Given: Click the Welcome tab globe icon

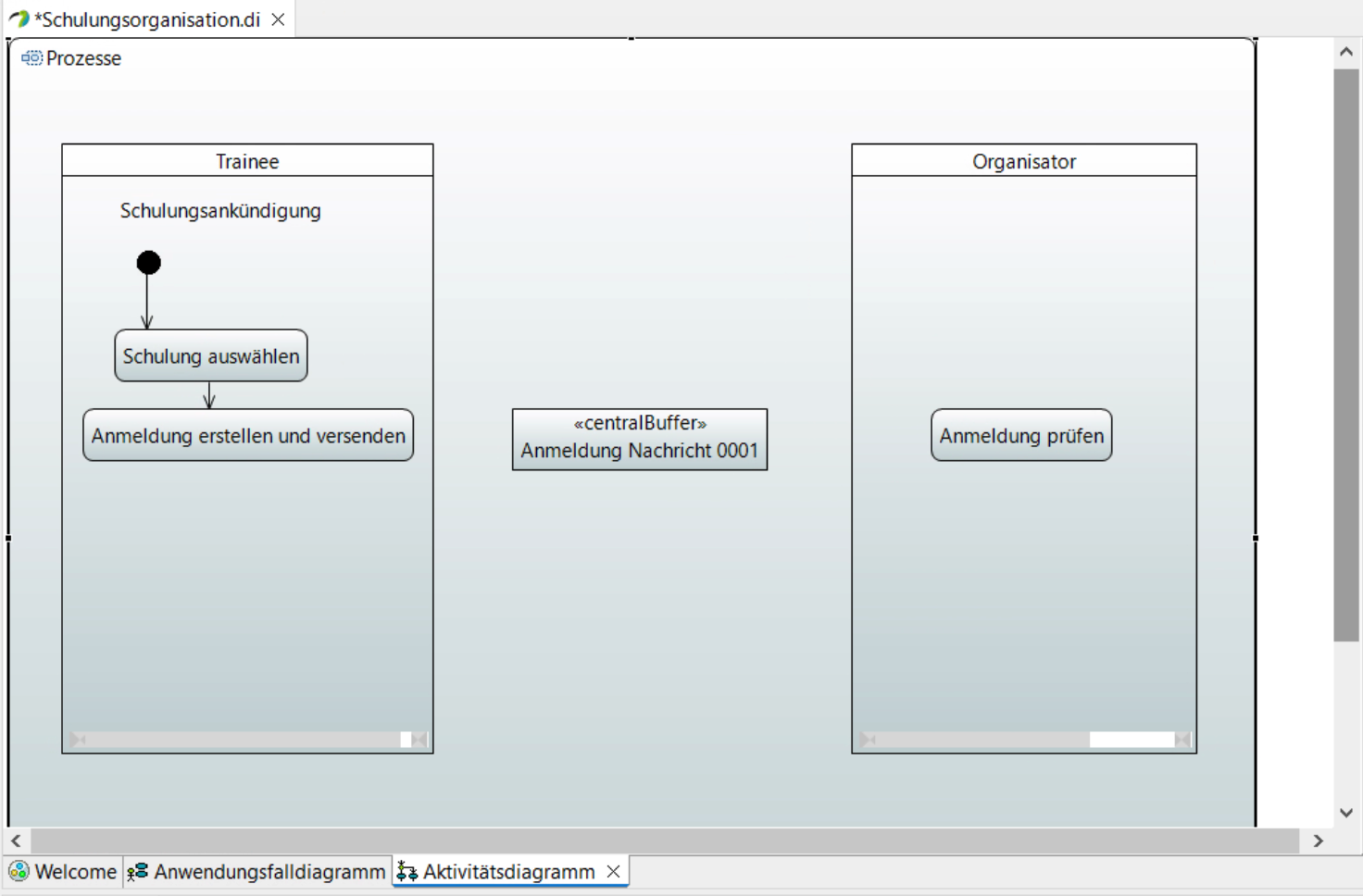Looking at the screenshot, I should pyautogui.click(x=19, y=872).
